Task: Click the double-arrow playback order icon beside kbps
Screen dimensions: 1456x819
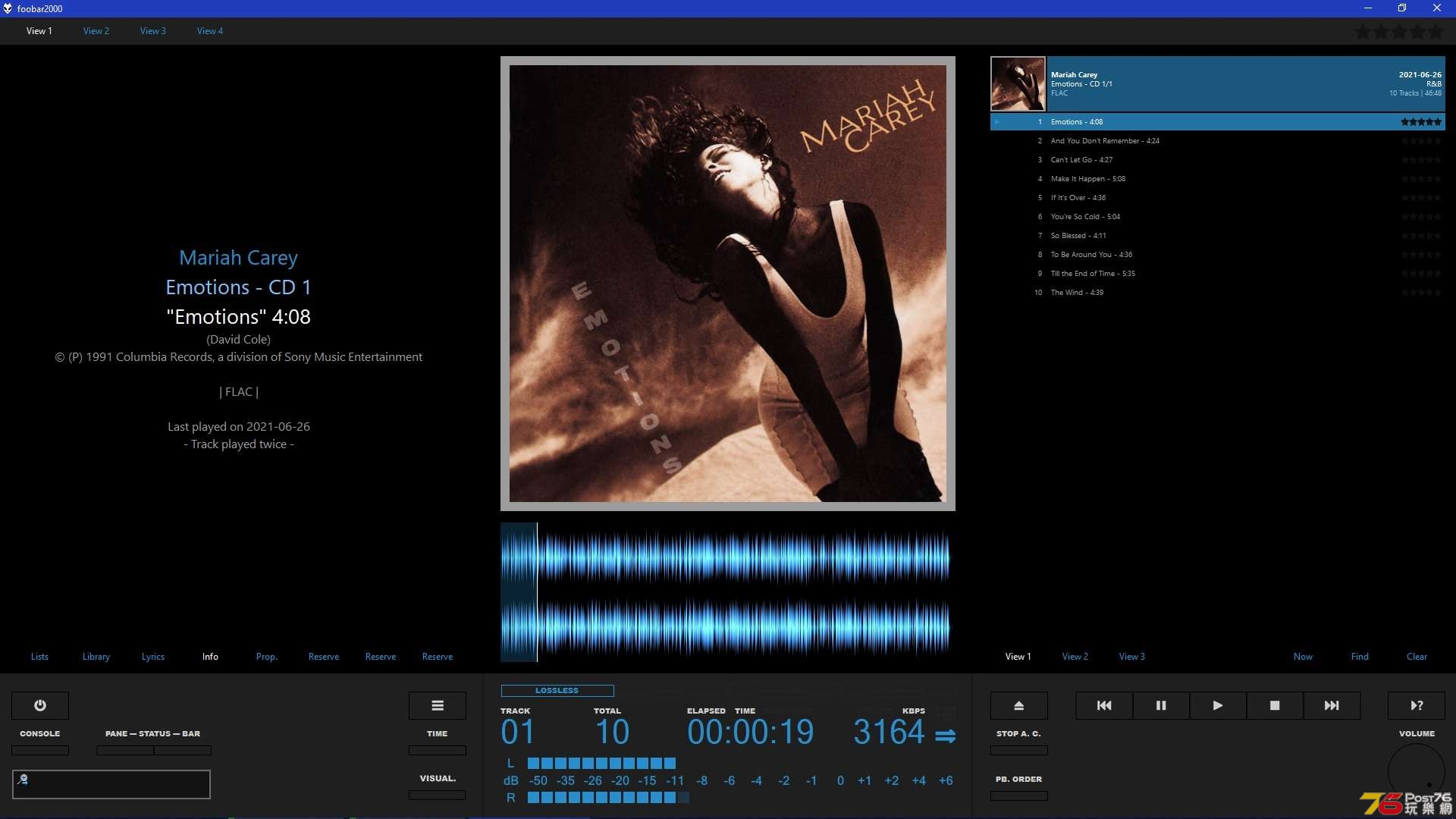Action: point(945,736)
